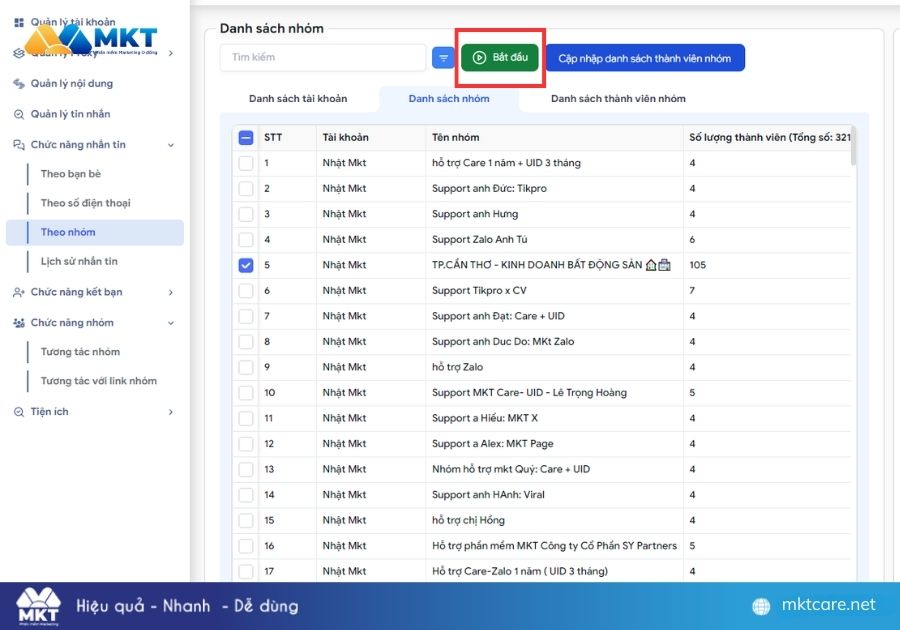This screenshot has height=630, width=900.
Task: Click the table's vertical scrollbar thumb
Action: point(854,146)
